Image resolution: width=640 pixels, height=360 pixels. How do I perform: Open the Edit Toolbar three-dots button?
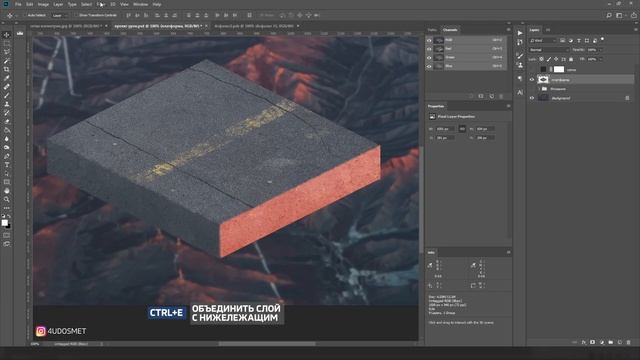pyautogui.click(x=6, y=208)
